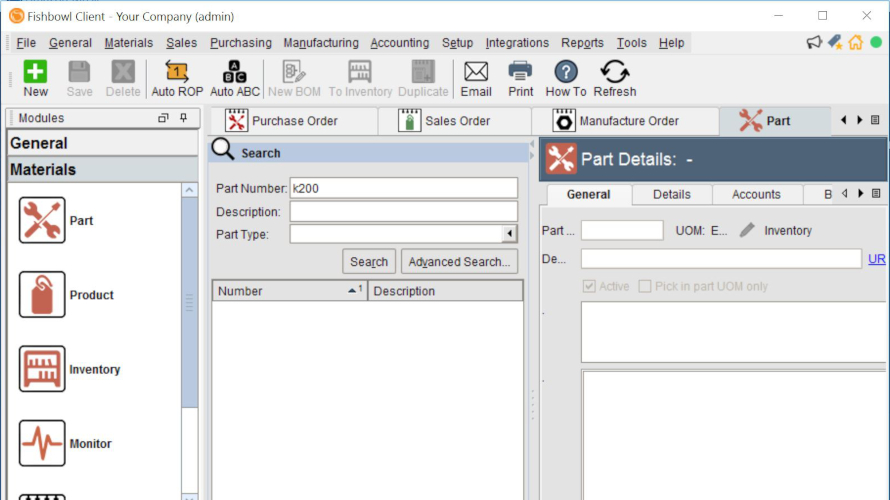Open the Reports menu

(x=582, y=43)
